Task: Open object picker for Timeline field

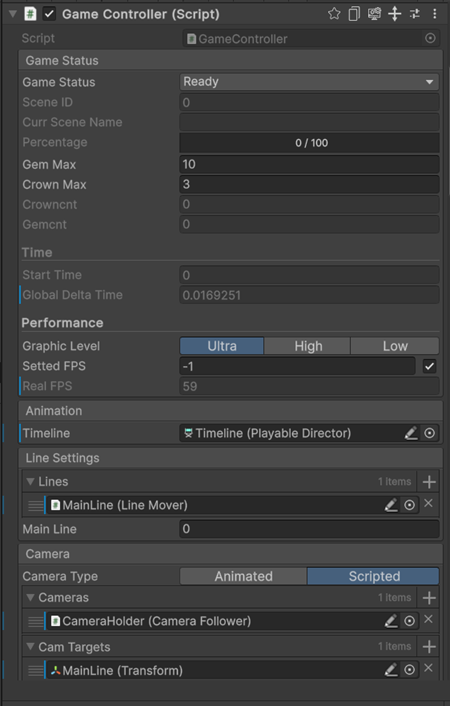Action: click(430, 433)
